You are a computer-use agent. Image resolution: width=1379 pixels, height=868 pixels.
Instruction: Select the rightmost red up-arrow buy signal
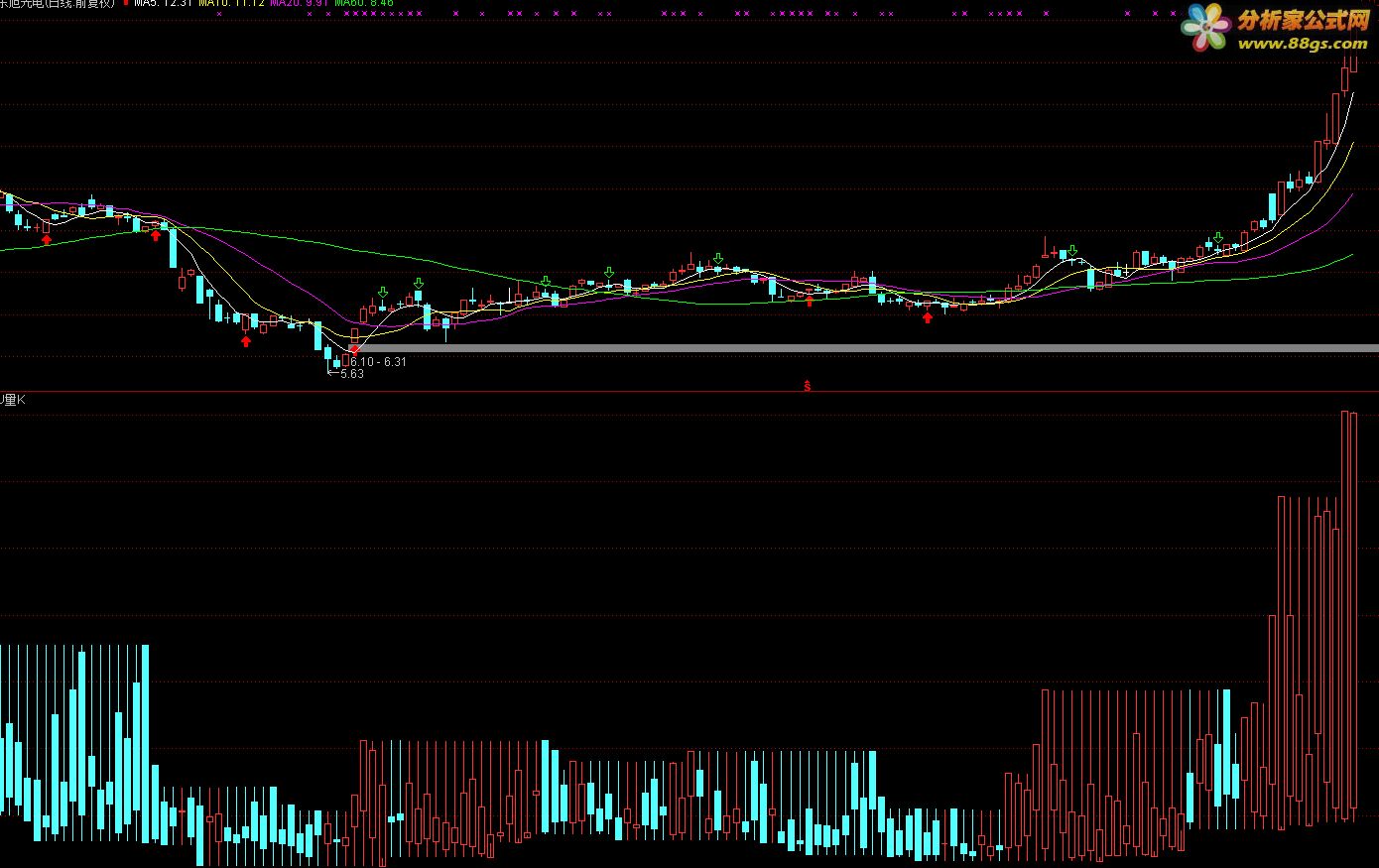pos(928,317)
